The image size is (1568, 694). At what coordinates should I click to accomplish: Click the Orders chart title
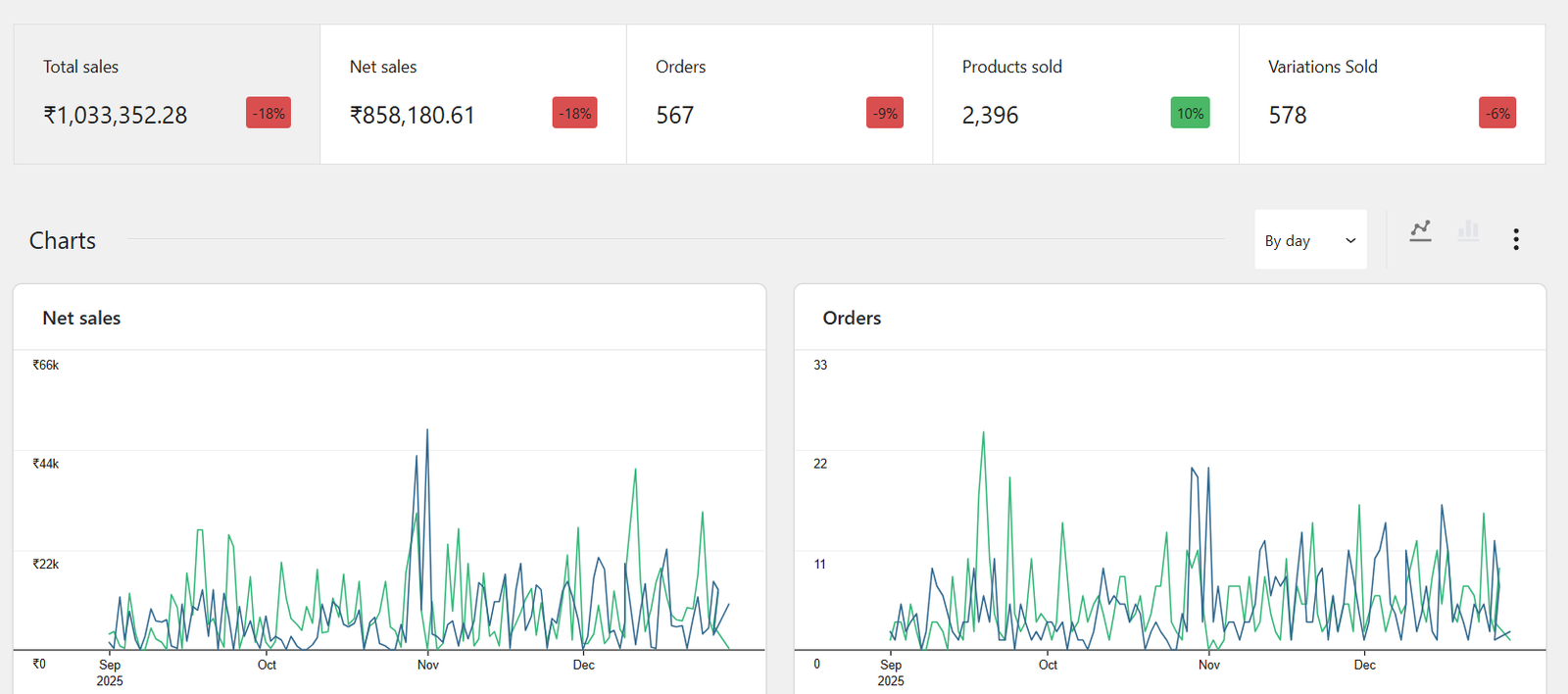[x=852, y=319]
